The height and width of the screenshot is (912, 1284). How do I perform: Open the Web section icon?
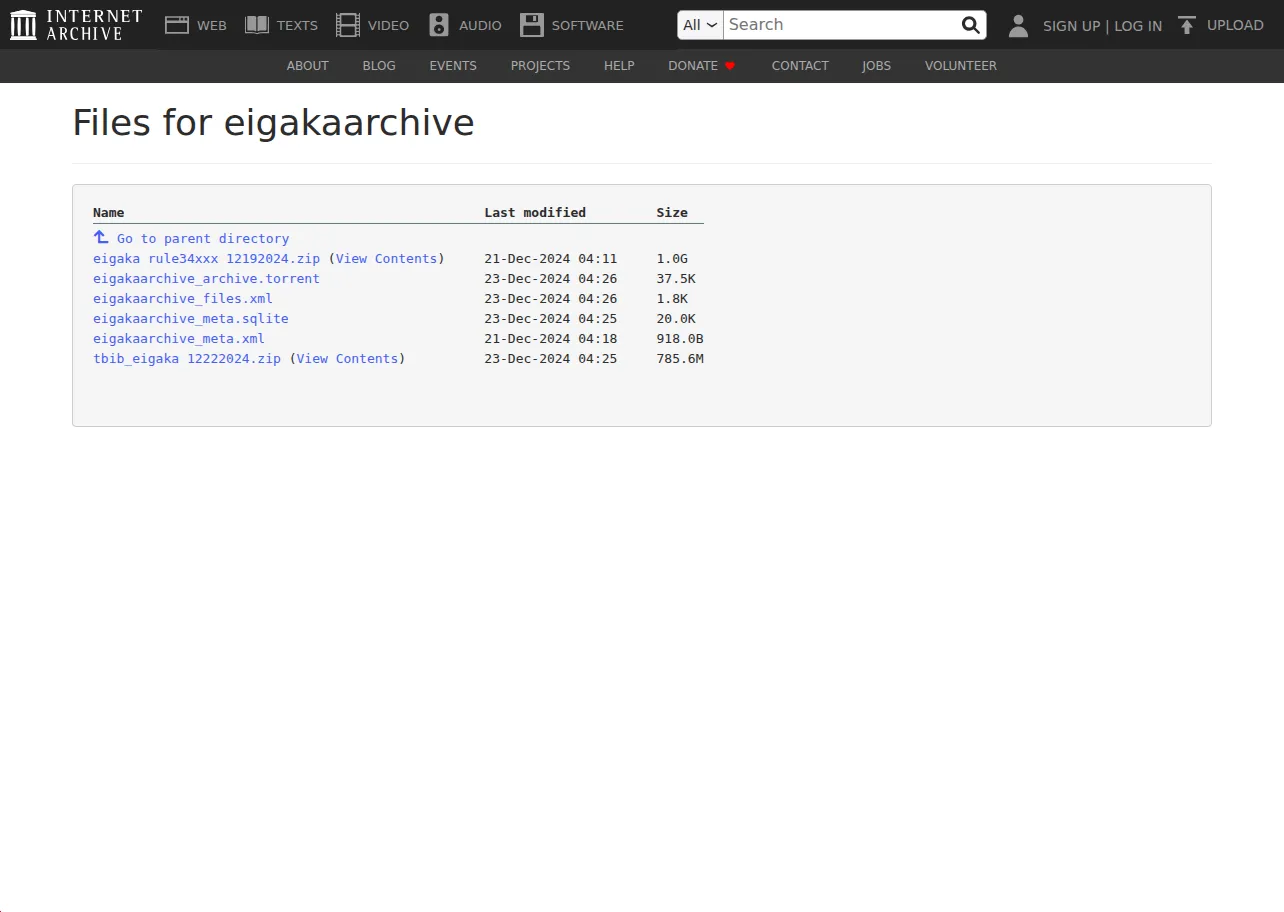coord(177,25)
